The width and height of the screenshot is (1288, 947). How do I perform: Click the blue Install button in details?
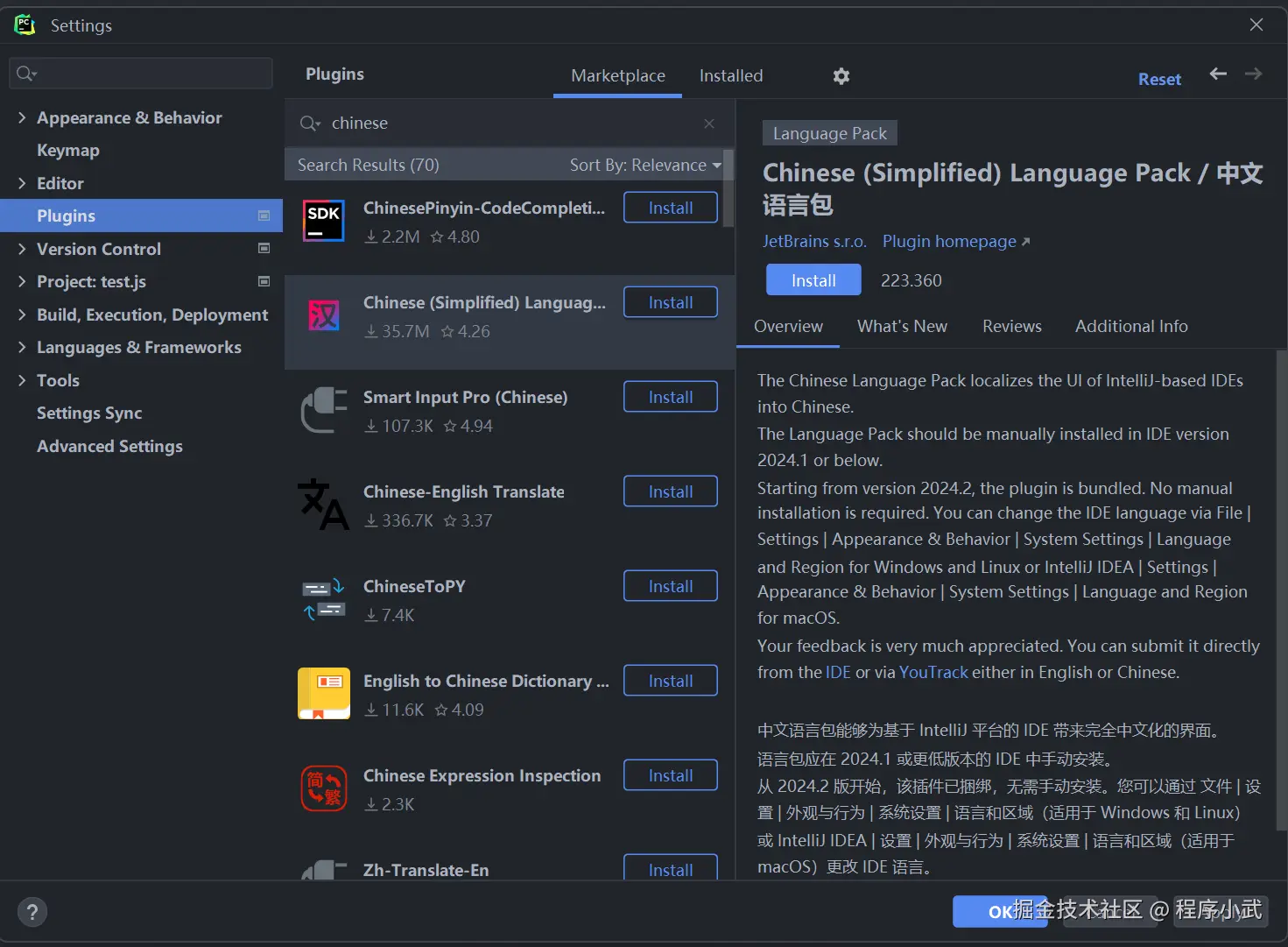click(813, 280)
